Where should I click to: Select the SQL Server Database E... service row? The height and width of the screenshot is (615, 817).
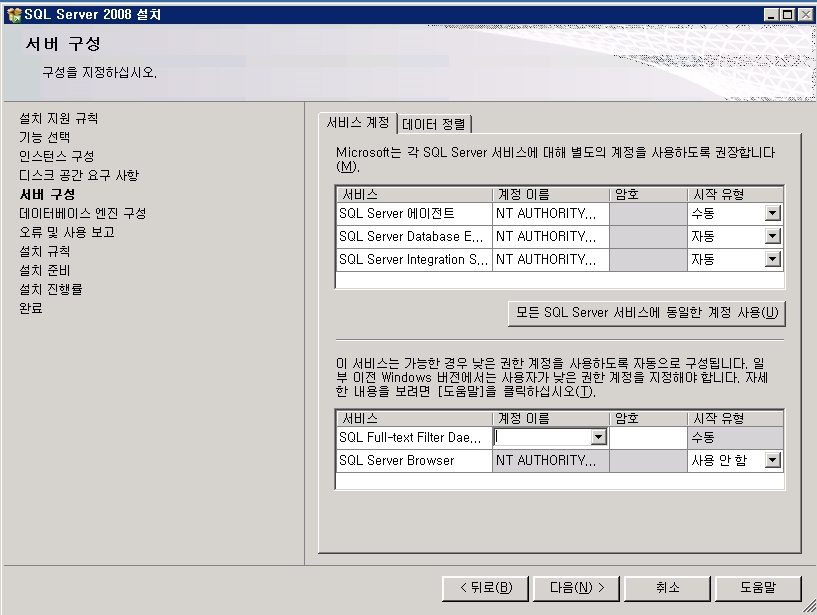click(414, 236)
